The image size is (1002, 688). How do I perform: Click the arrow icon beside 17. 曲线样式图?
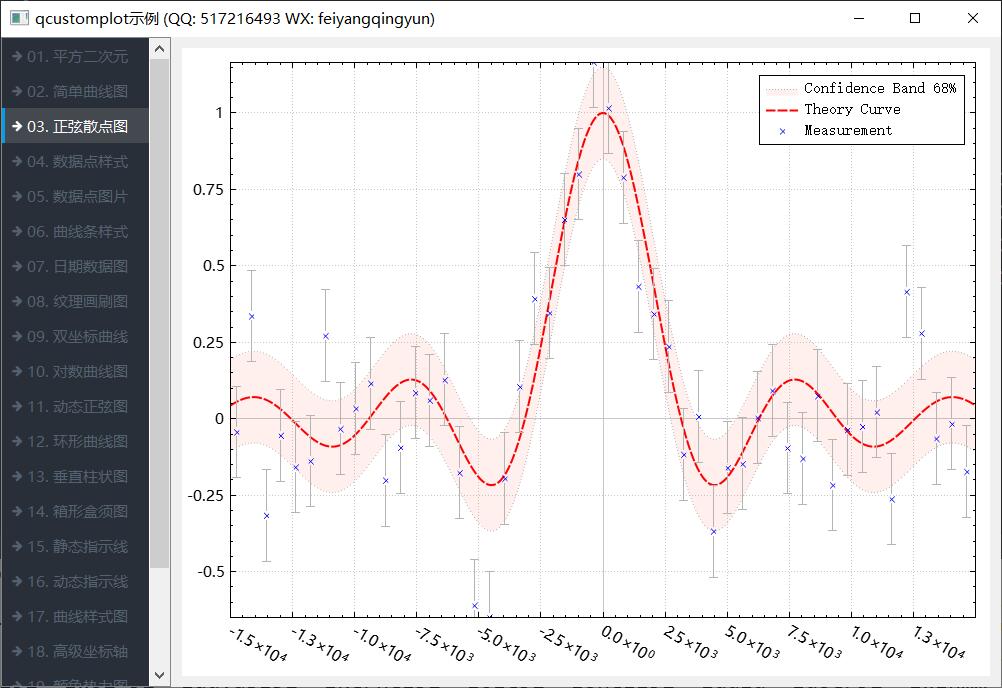(17, 617)
